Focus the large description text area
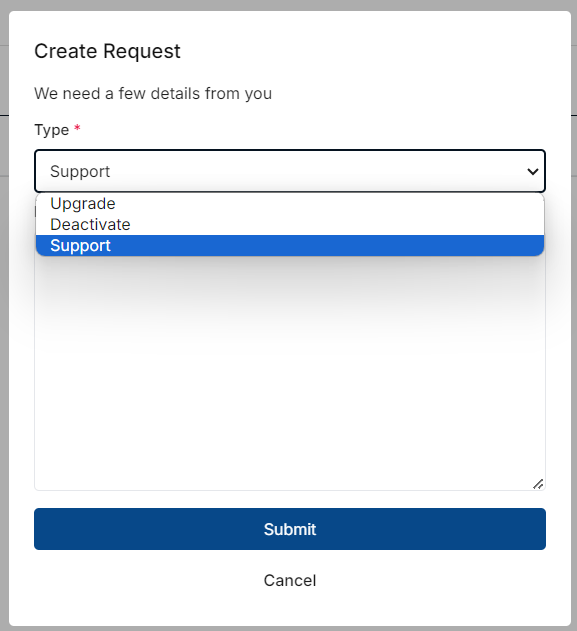Image resolution: width=577 pixels, height=631 pixels. coord(290,374)
